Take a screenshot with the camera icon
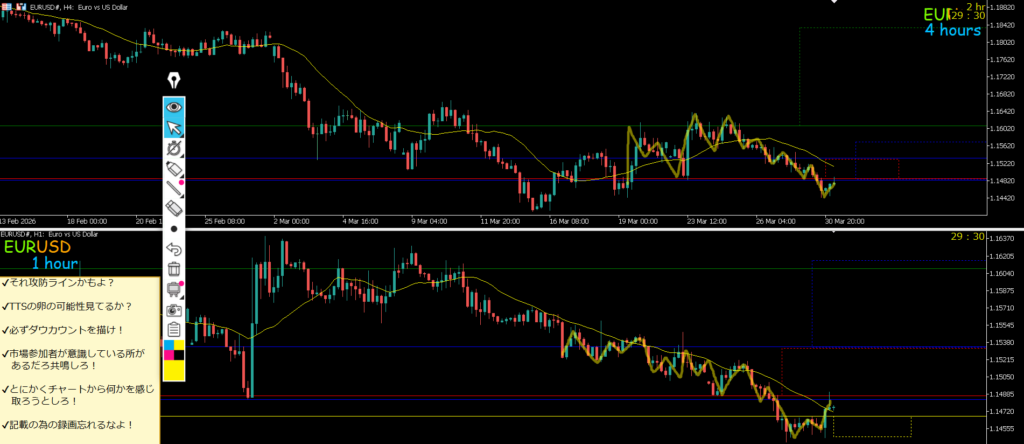 174,310
